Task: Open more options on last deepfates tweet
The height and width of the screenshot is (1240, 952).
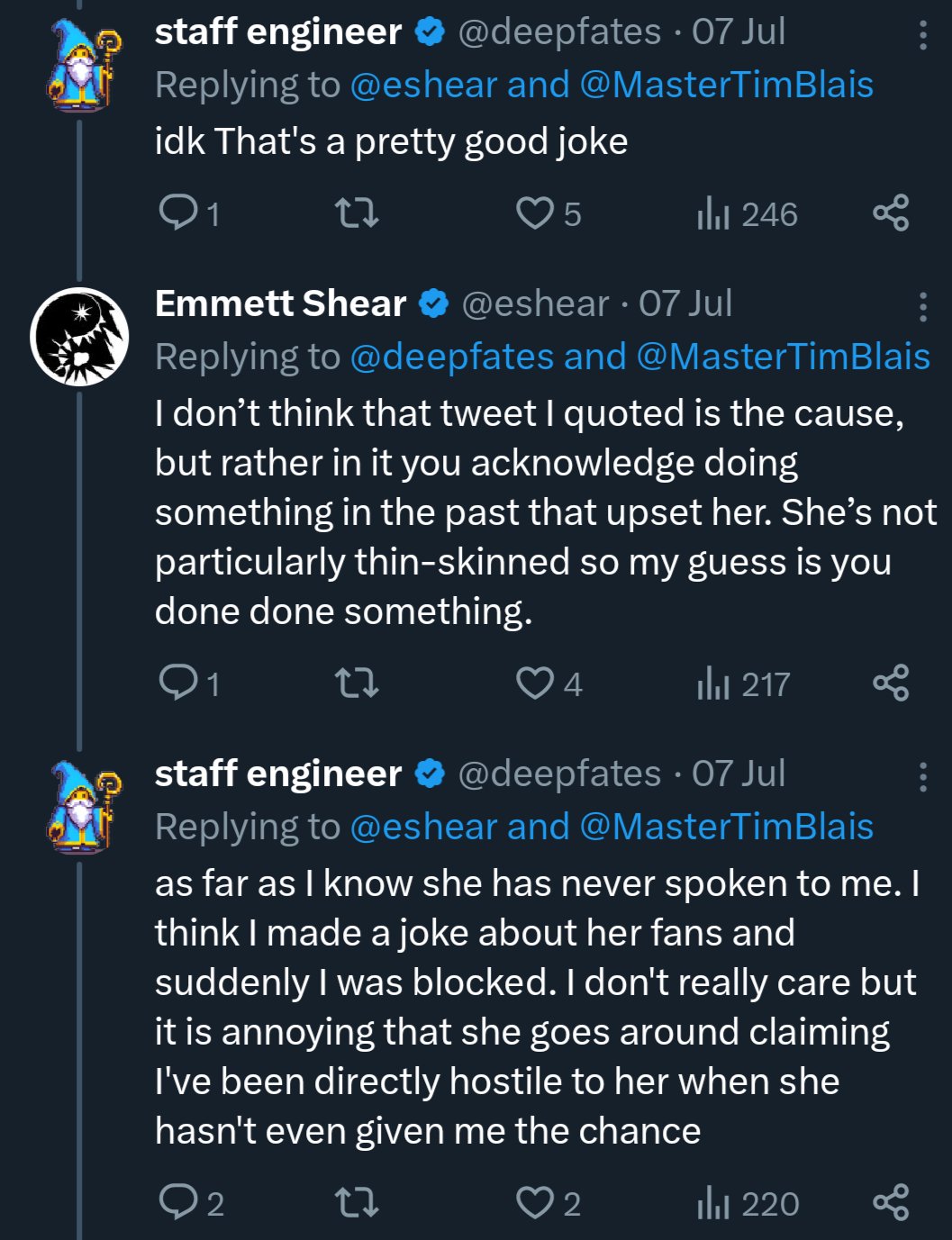Action: tap(922, 776)
